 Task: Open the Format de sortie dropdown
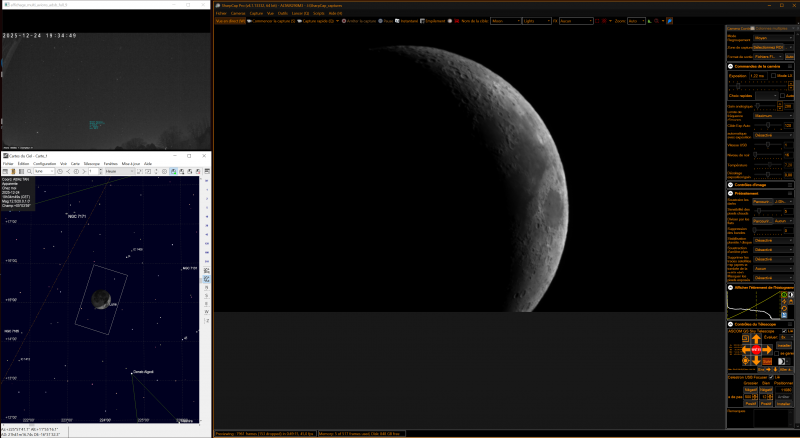coord(768,57)
